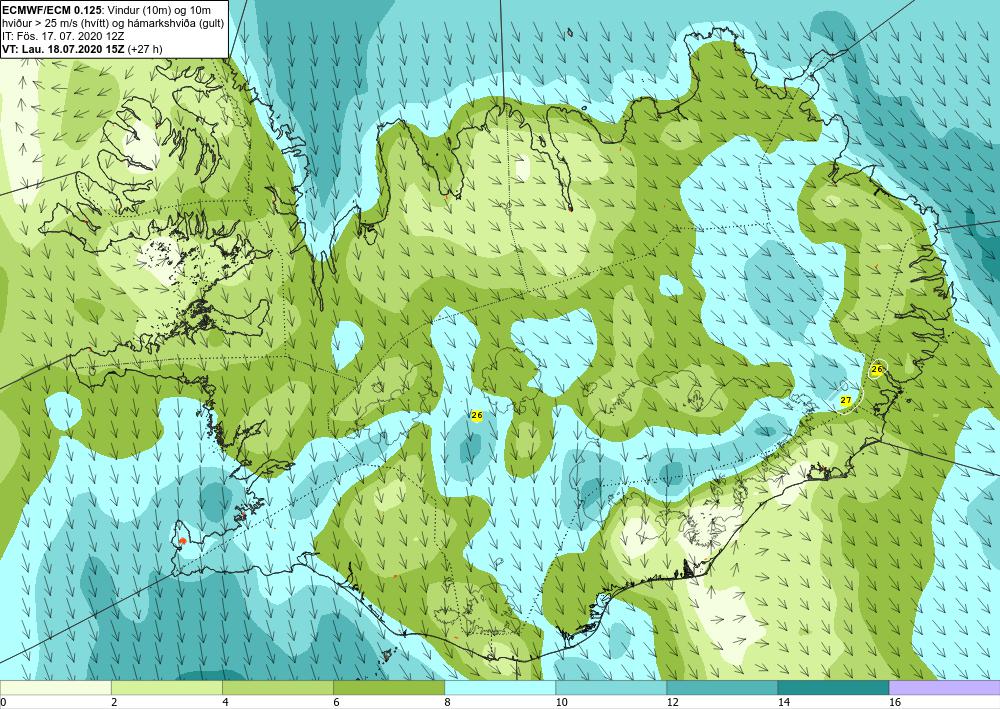Select the yellow 27 gust marker

tap(846, 400)
